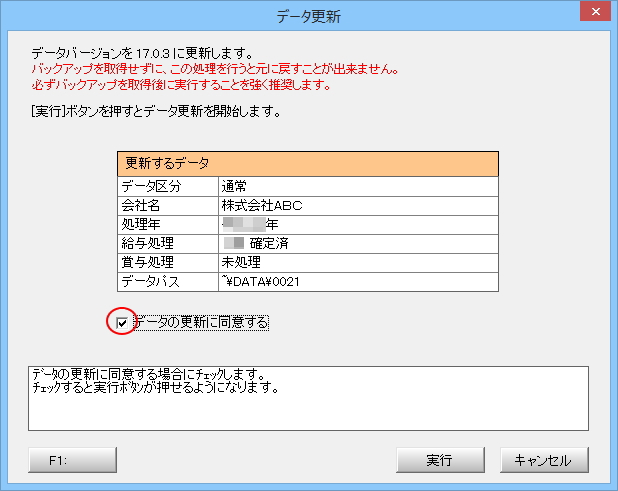This screenshot has width=618, height=491.
Task: Click the 会社名 row label
Action: (x=167, y=206)
